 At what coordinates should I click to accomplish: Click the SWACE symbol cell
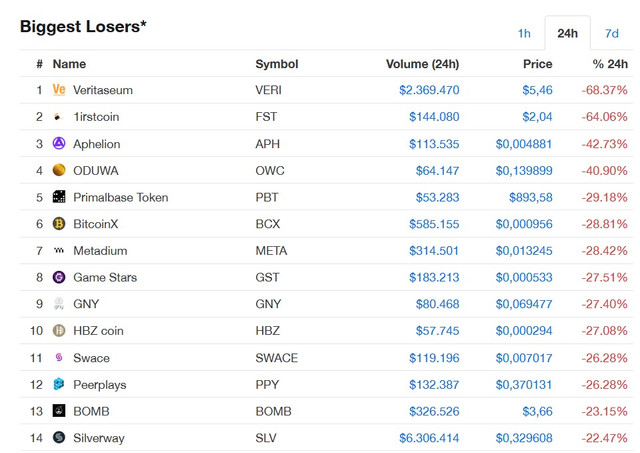277,358
